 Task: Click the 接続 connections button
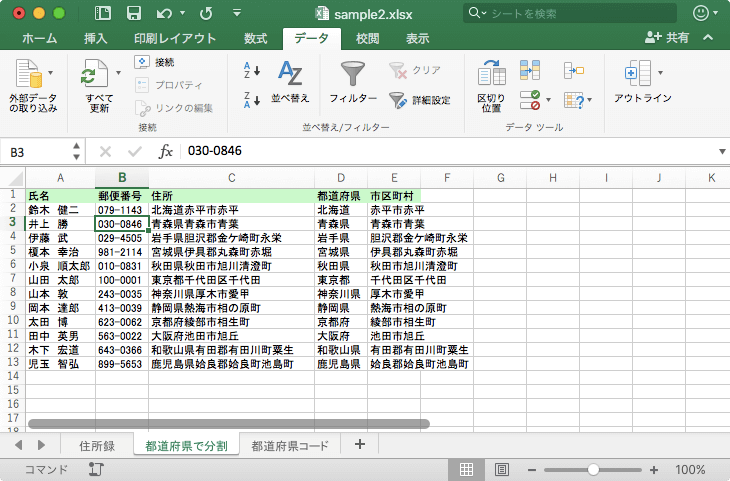pos(155,62)
